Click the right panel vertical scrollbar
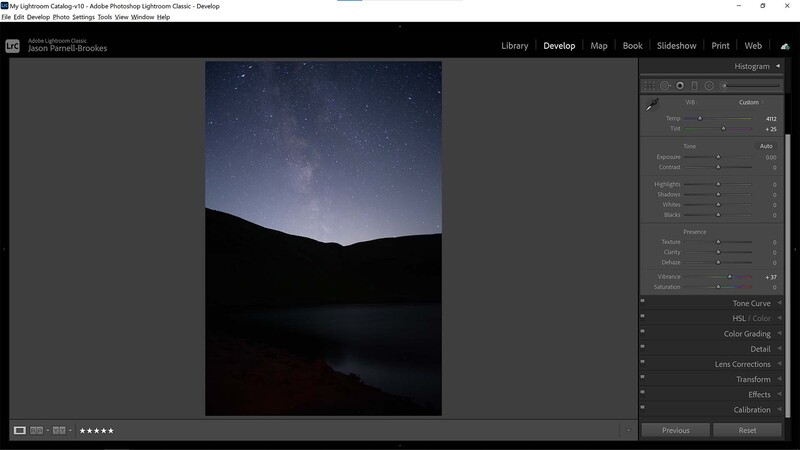 [x=788, y=276]
